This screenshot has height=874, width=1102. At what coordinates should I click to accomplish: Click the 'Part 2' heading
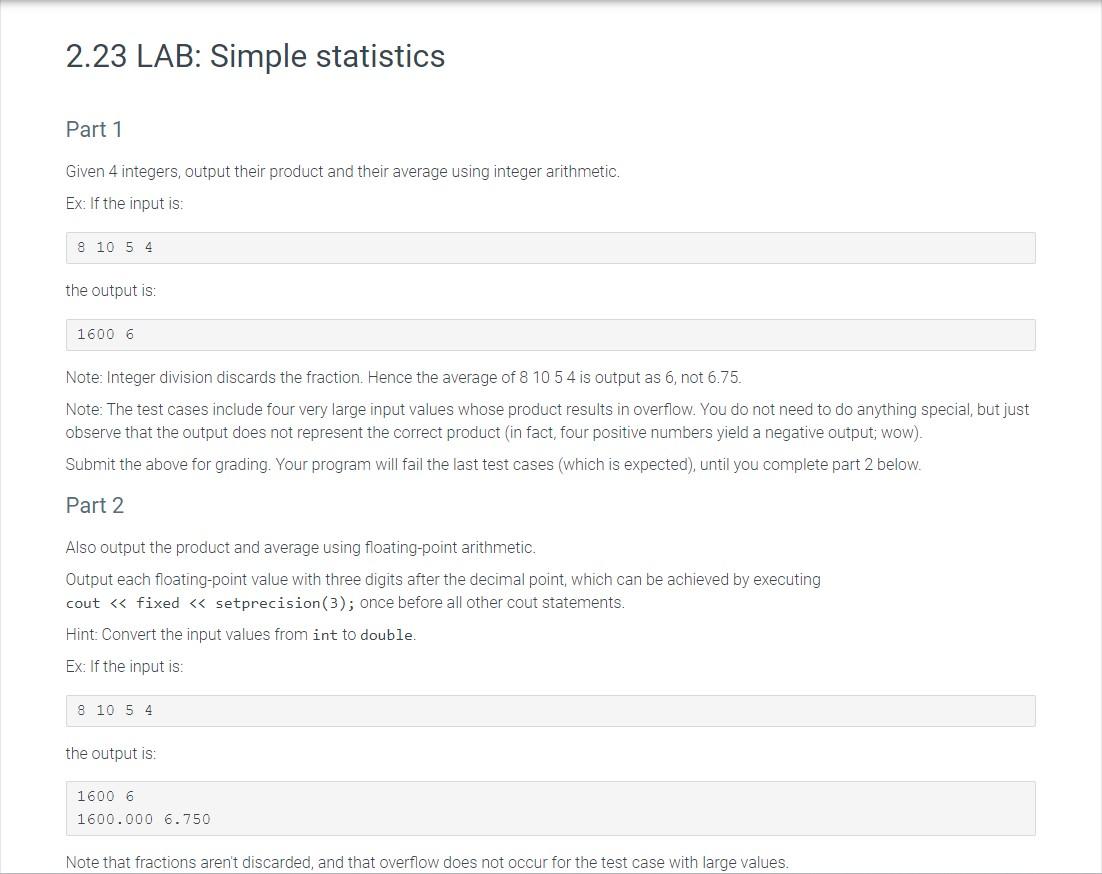click(x=95, y=505)
